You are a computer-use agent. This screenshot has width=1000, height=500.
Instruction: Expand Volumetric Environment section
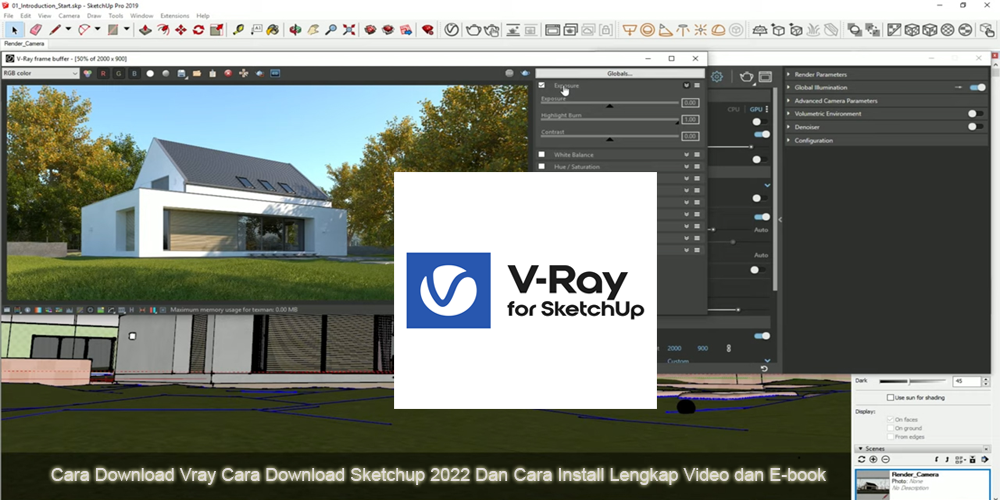788,114
